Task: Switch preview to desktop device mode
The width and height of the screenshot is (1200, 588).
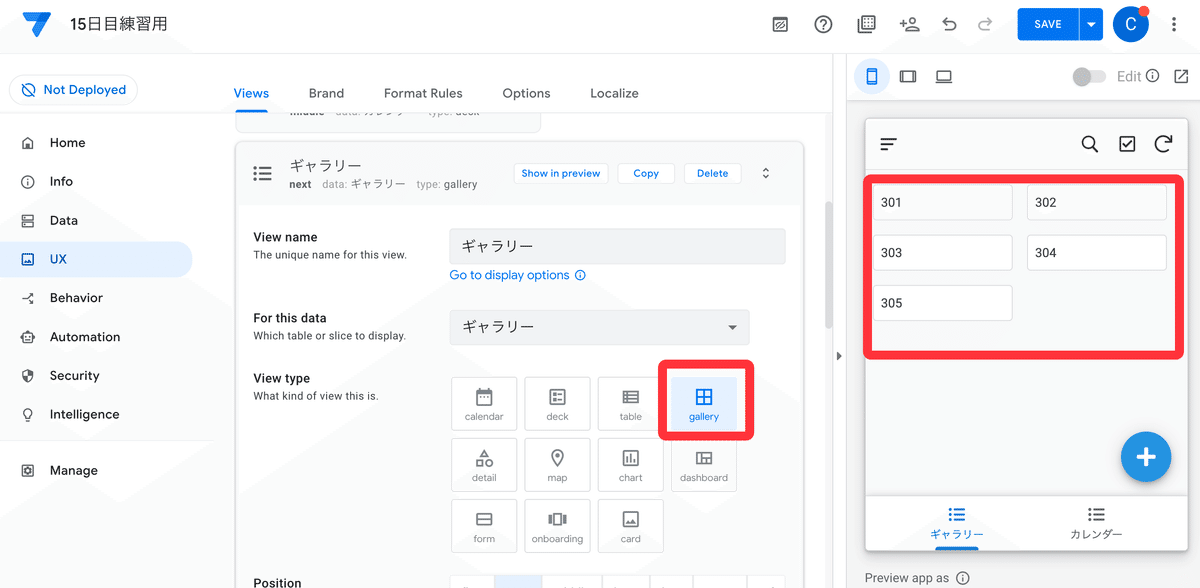Action: [943, 75]
